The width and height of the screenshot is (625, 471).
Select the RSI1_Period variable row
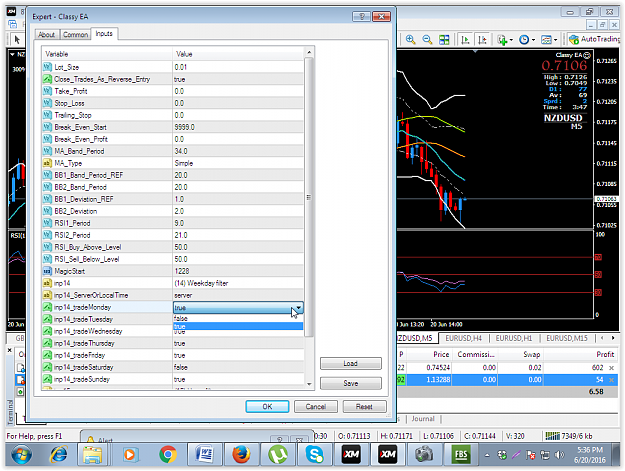coord(172,223)
